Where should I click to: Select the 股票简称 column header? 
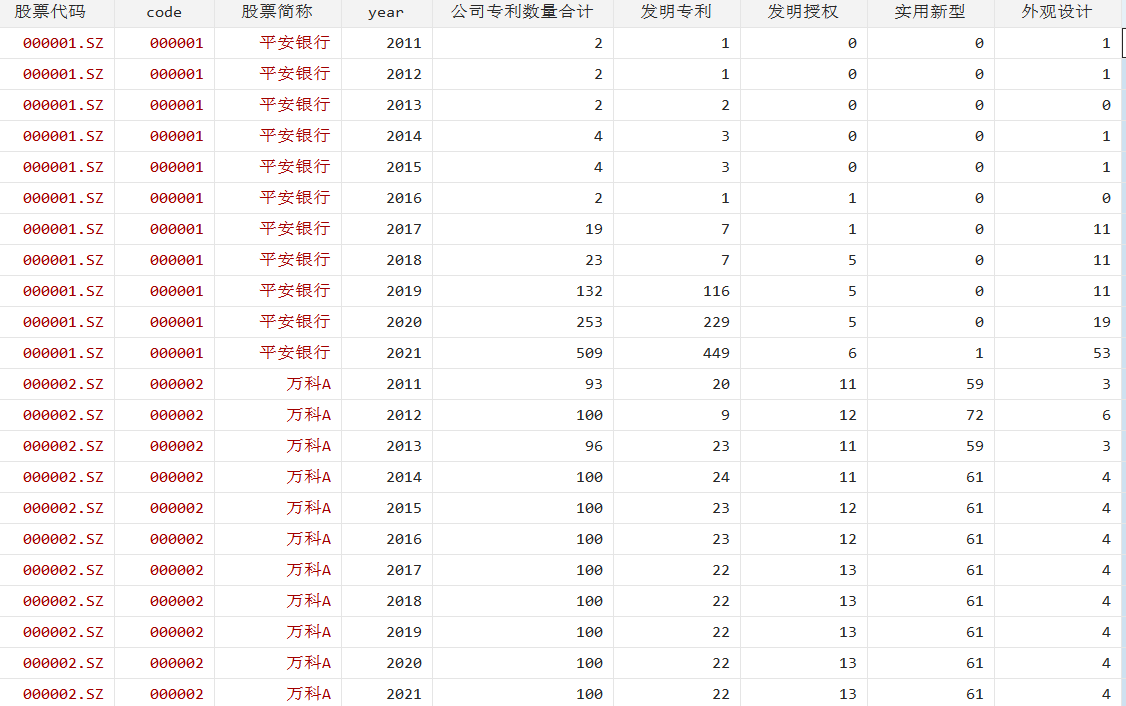tap(276, 12)
